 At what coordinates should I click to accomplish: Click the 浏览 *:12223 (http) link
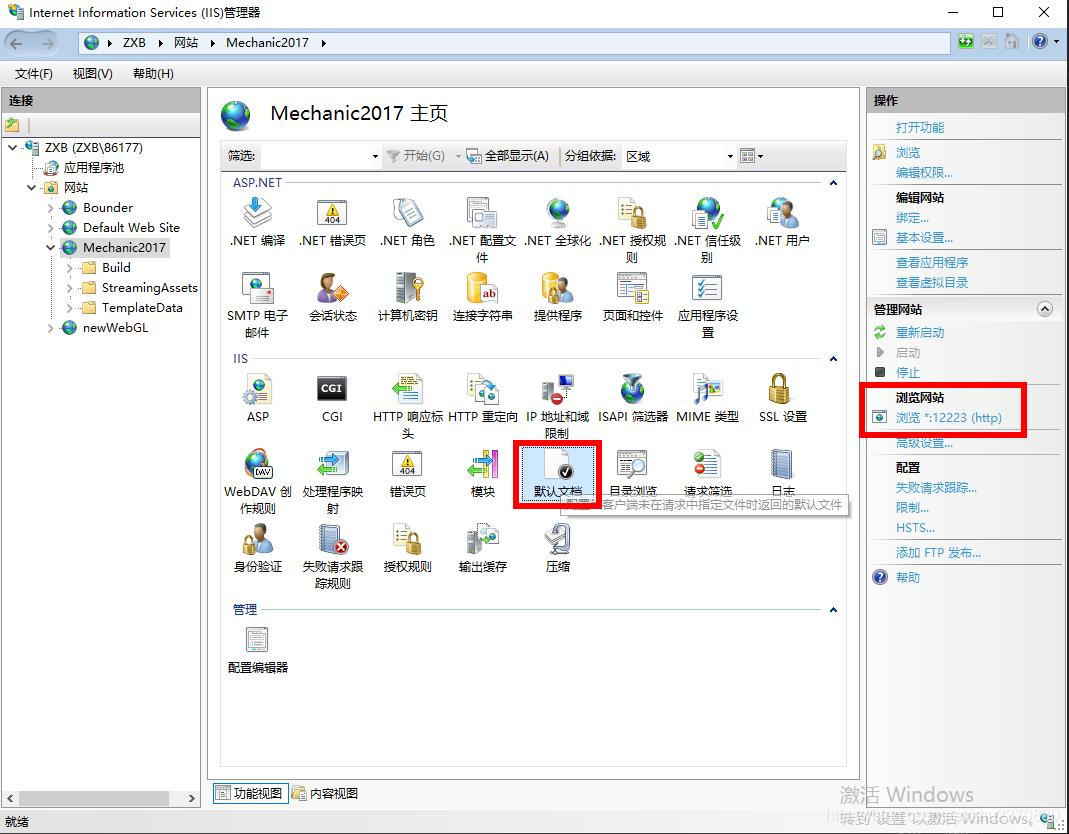948,417
